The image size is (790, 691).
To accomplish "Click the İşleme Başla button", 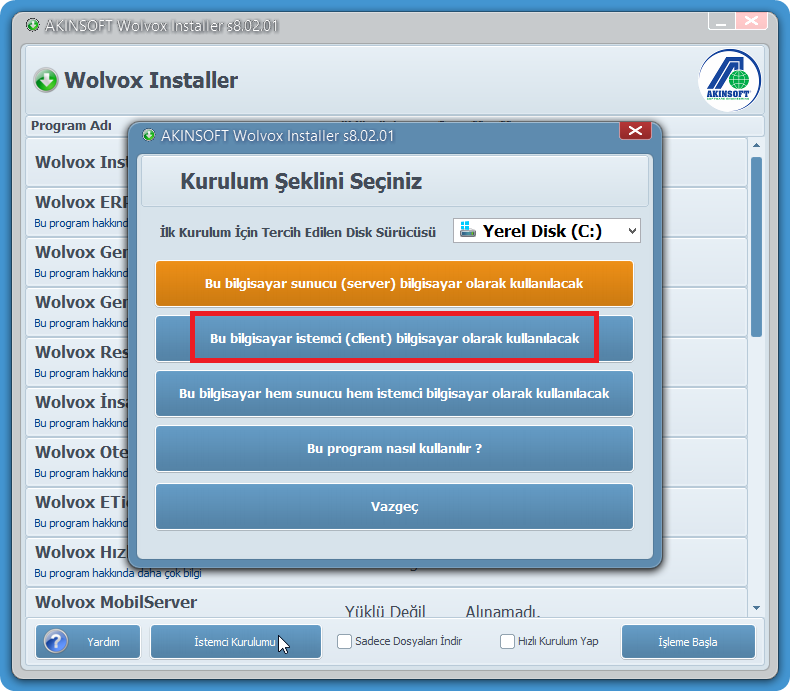I will pyautogui.click(x=688, y=642).
